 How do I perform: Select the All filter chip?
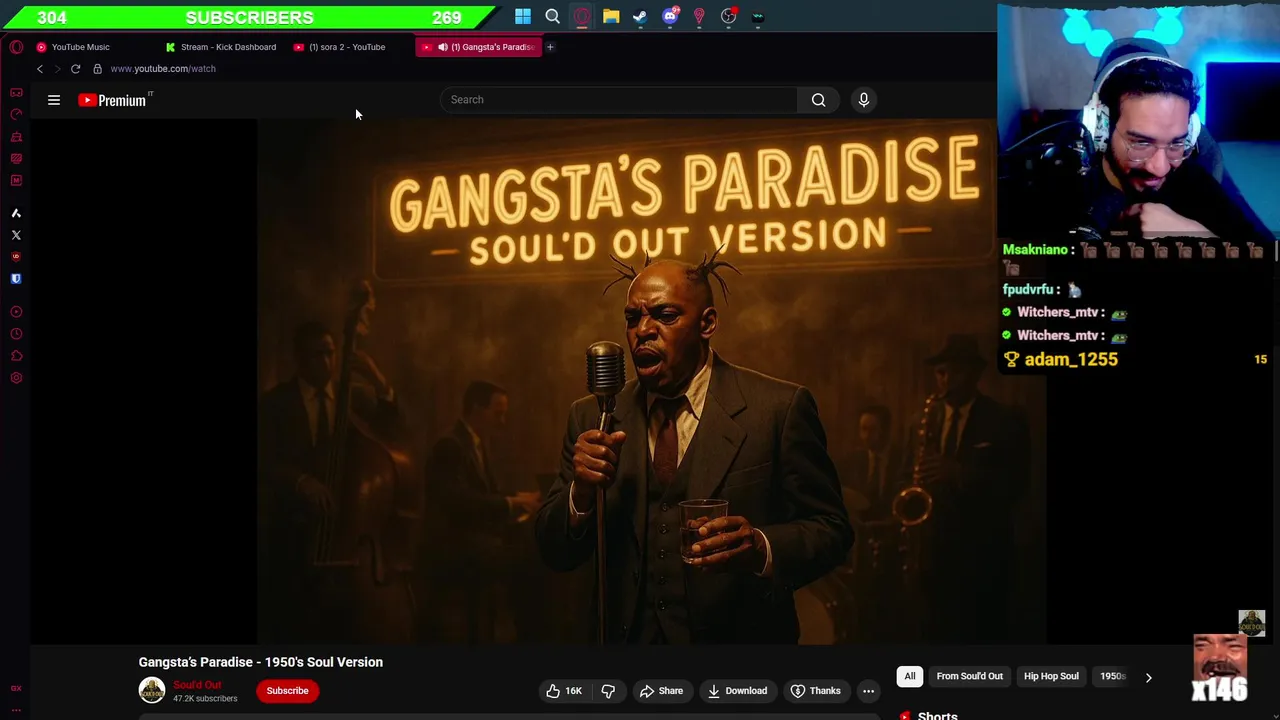pos(910,677)
